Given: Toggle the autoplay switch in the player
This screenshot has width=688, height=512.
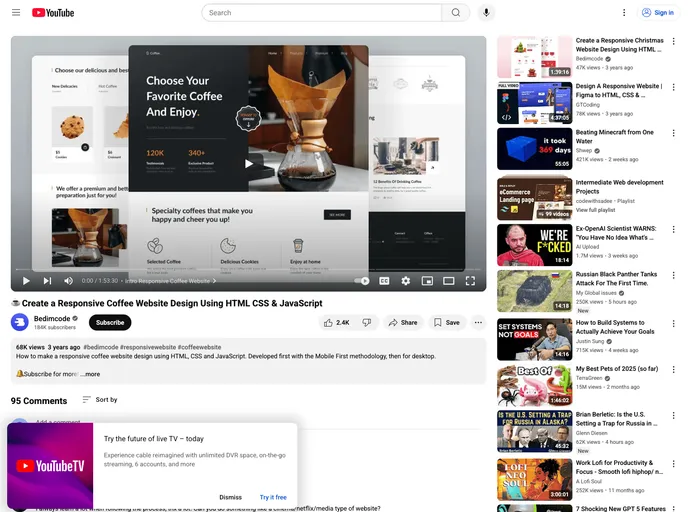Looking at the screenshot, I should (362, 281).
